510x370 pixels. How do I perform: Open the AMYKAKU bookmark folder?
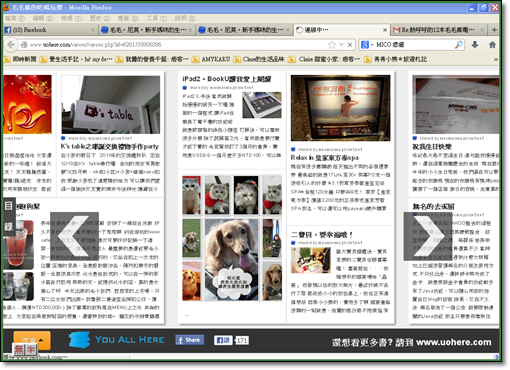(x=211, y=59)
